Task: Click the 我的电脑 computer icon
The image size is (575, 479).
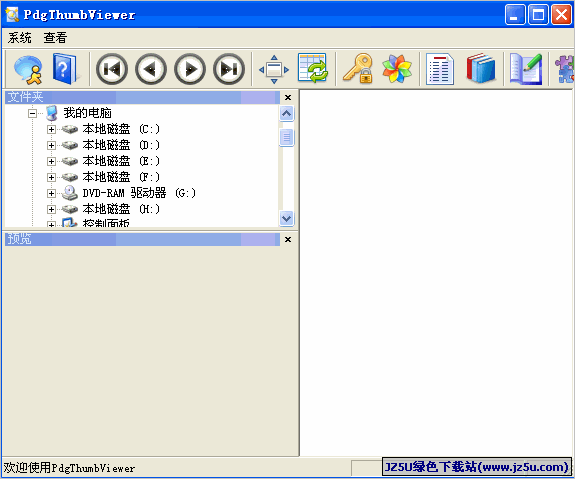Action: pyautogui.click(x=52, y=113)
